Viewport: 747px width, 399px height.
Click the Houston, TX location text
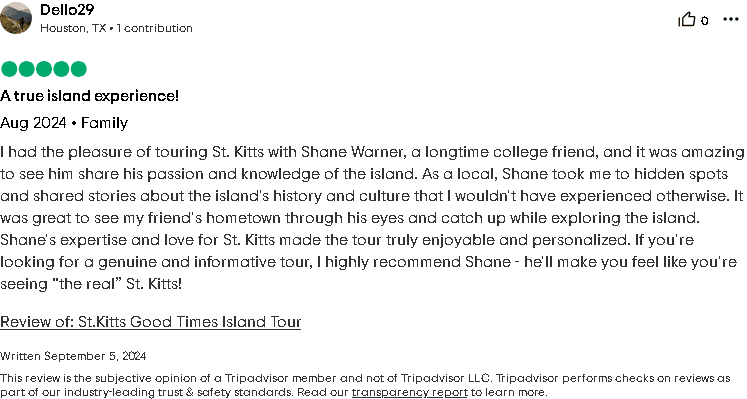[x=73, y=28]
